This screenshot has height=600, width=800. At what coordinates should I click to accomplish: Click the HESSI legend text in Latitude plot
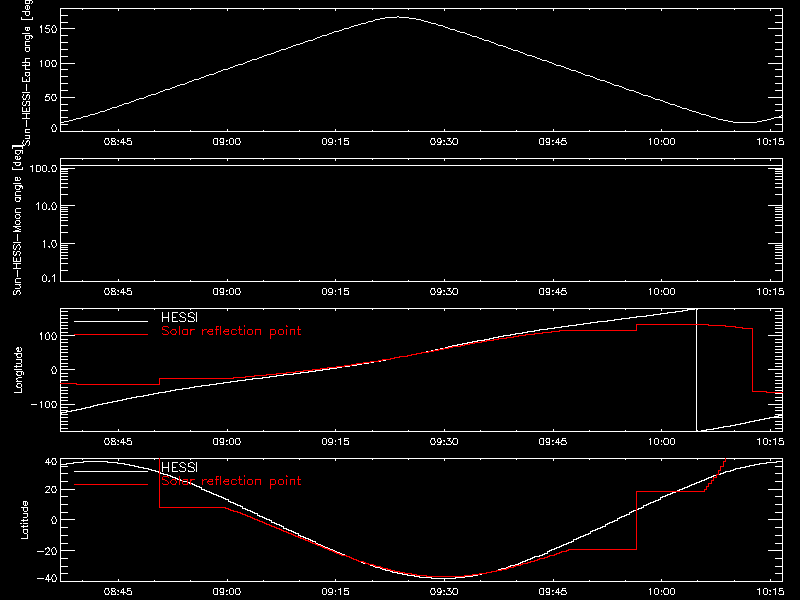tap(179, 467)
